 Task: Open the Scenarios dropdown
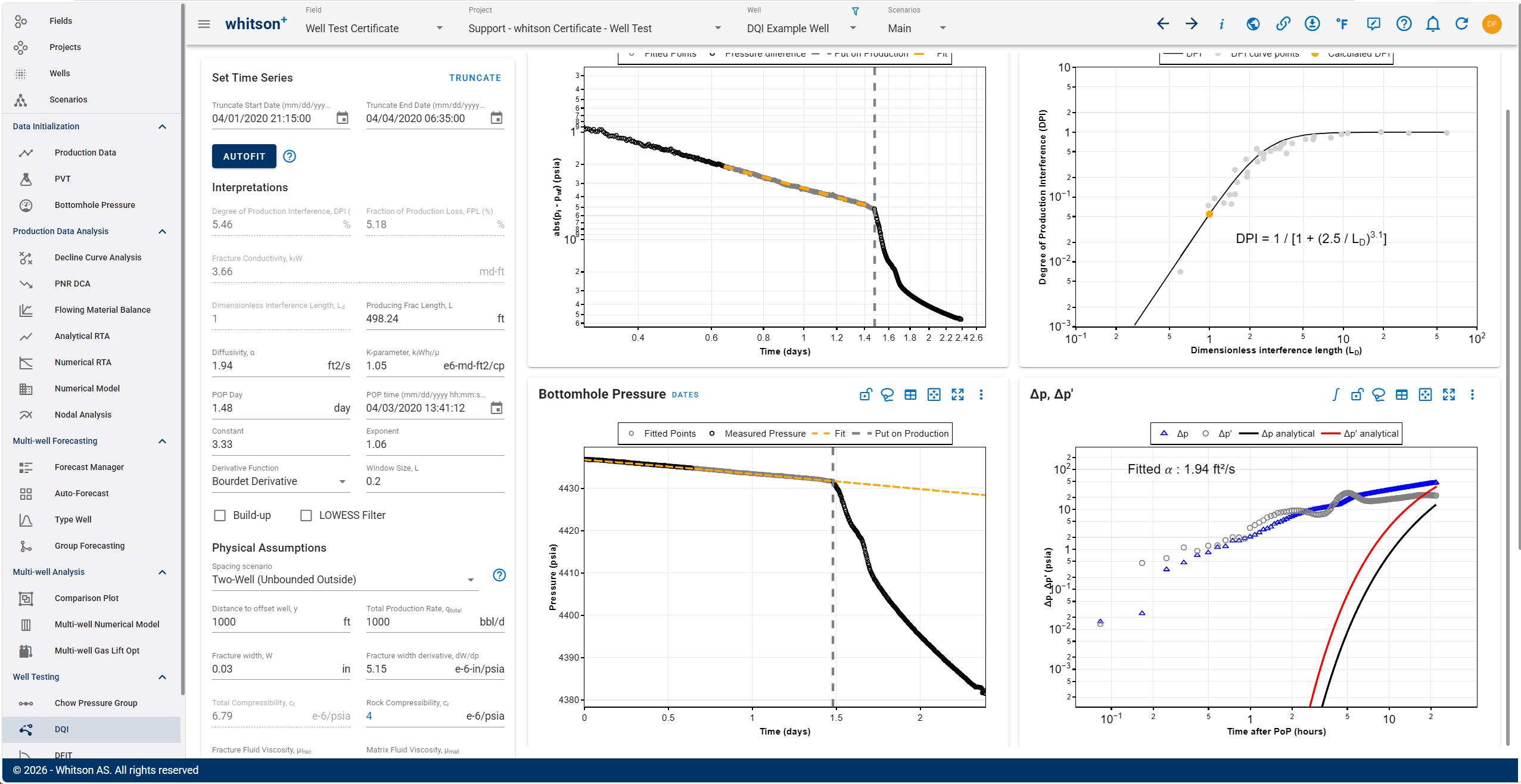pyautogui.click(x=917, y=28)
